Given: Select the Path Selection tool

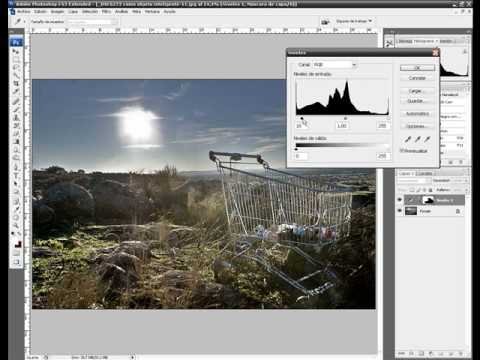Looking at the screenshot, I should click(x=16, y=184).
